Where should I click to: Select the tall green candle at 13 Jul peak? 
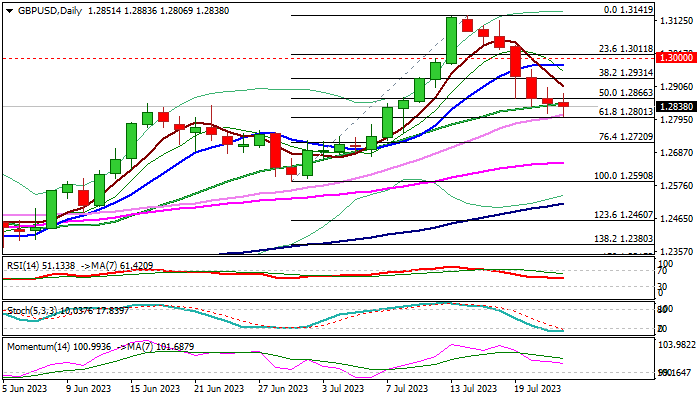[451, 40]
